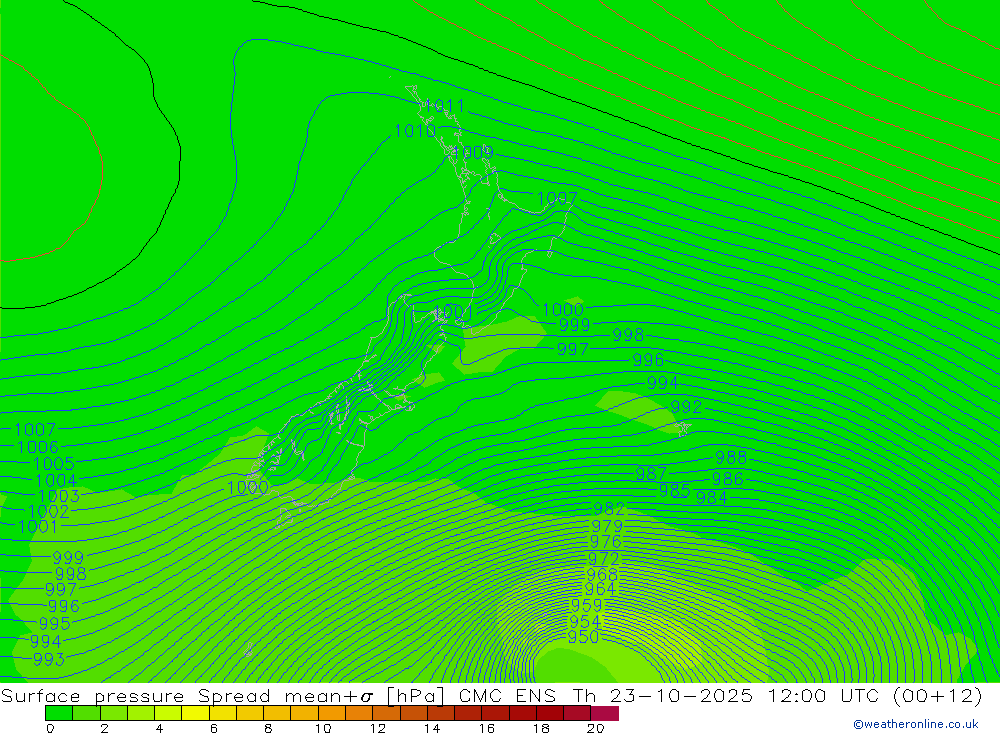The height and width of the screenshot is (733, 1000).
Task: Select the 1010 contour label
Action: [x=415, y=131]
